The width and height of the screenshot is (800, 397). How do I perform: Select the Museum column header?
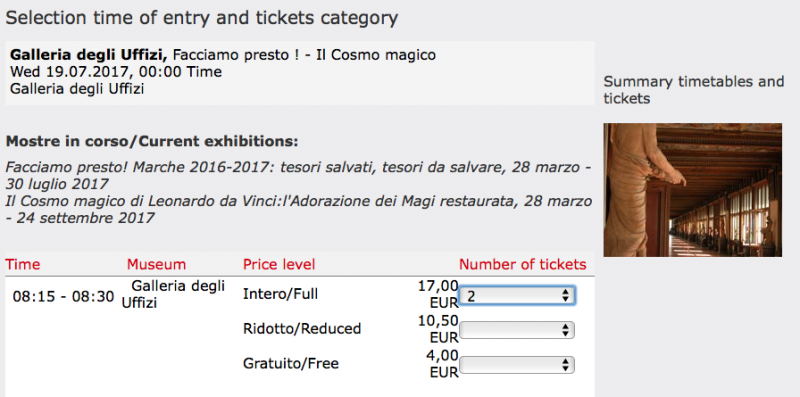point(156,264)
